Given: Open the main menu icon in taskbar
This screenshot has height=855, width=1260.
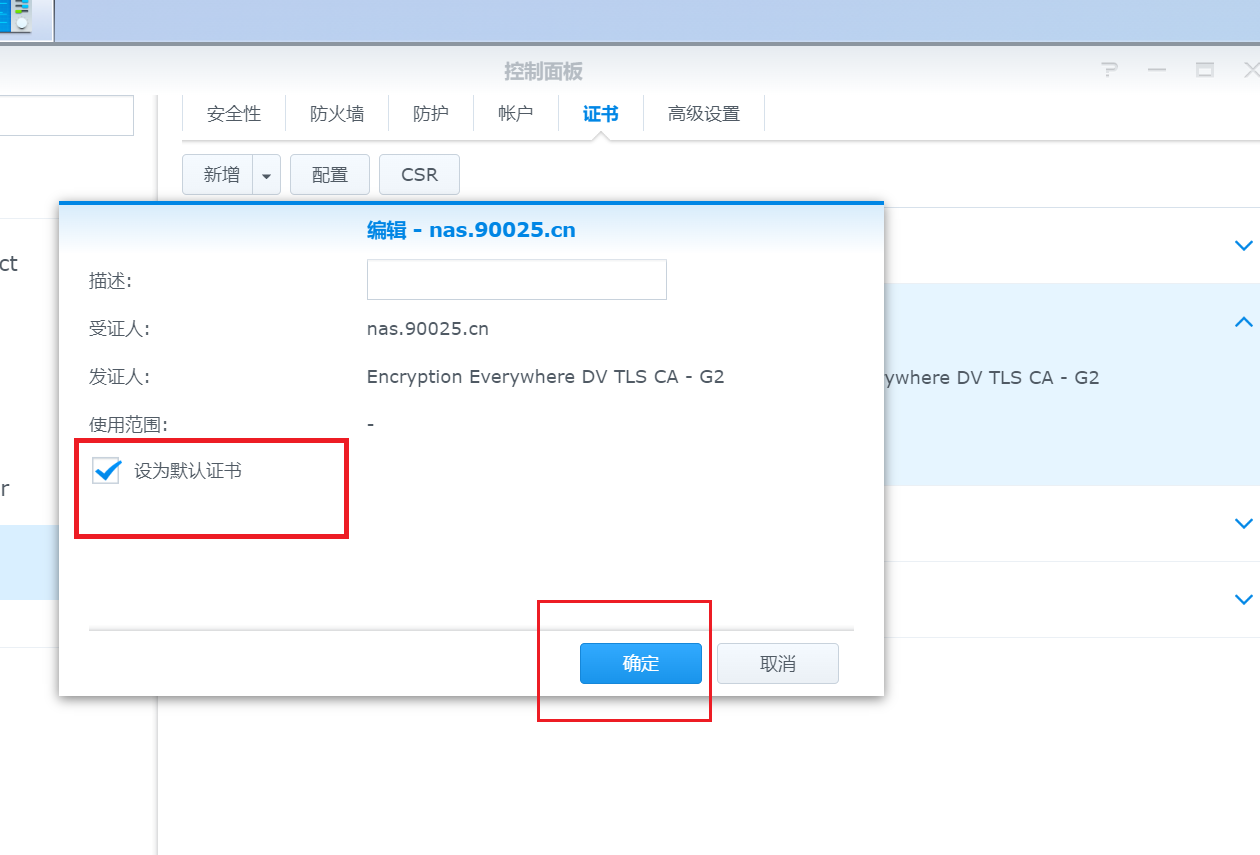Looking at the screenshot, I should click(x=16, y=17).
